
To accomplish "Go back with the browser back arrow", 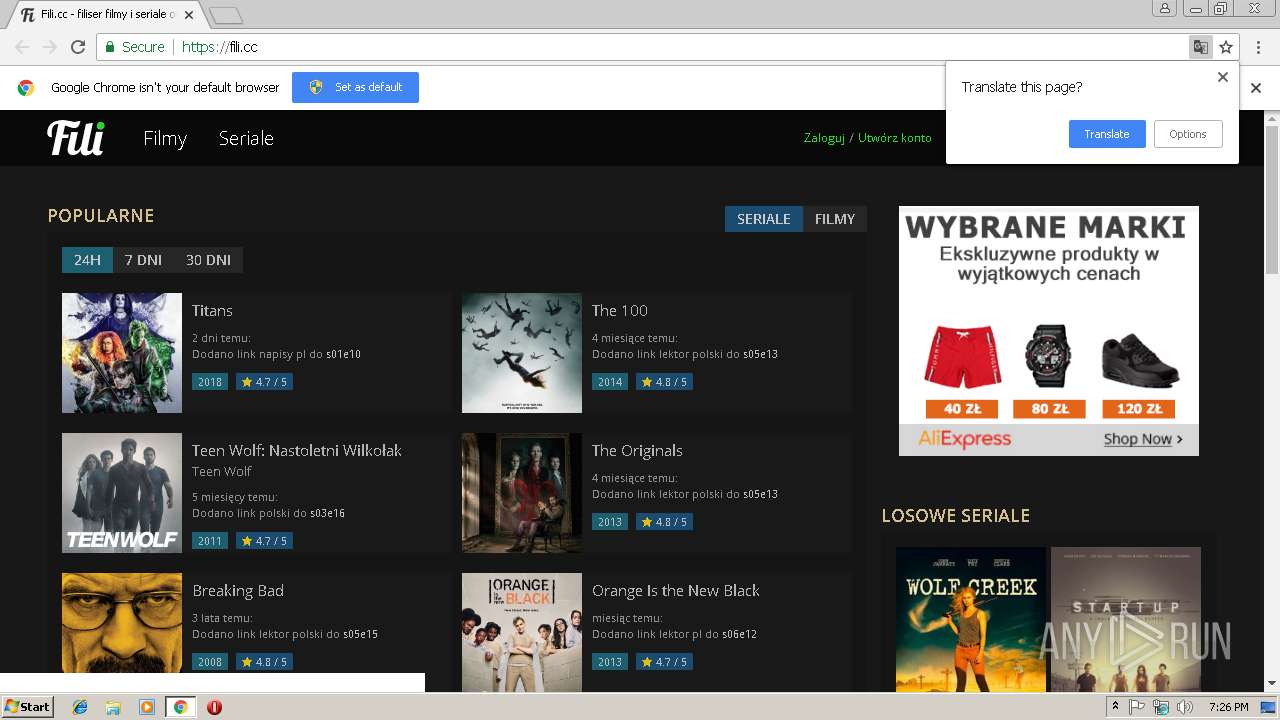I will tap(22, 47).
